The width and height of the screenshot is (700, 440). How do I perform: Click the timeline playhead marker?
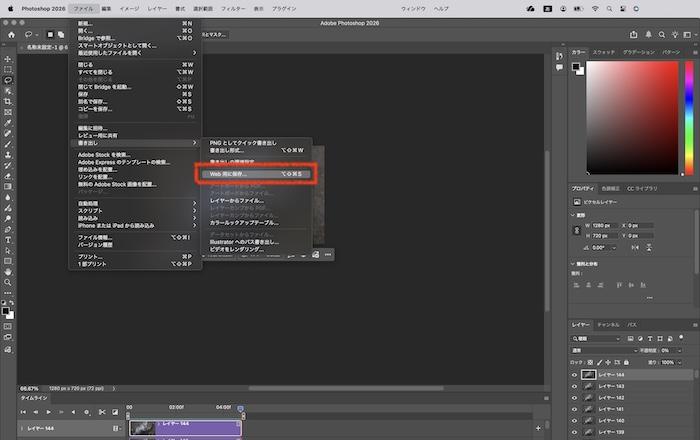point(241,409)
